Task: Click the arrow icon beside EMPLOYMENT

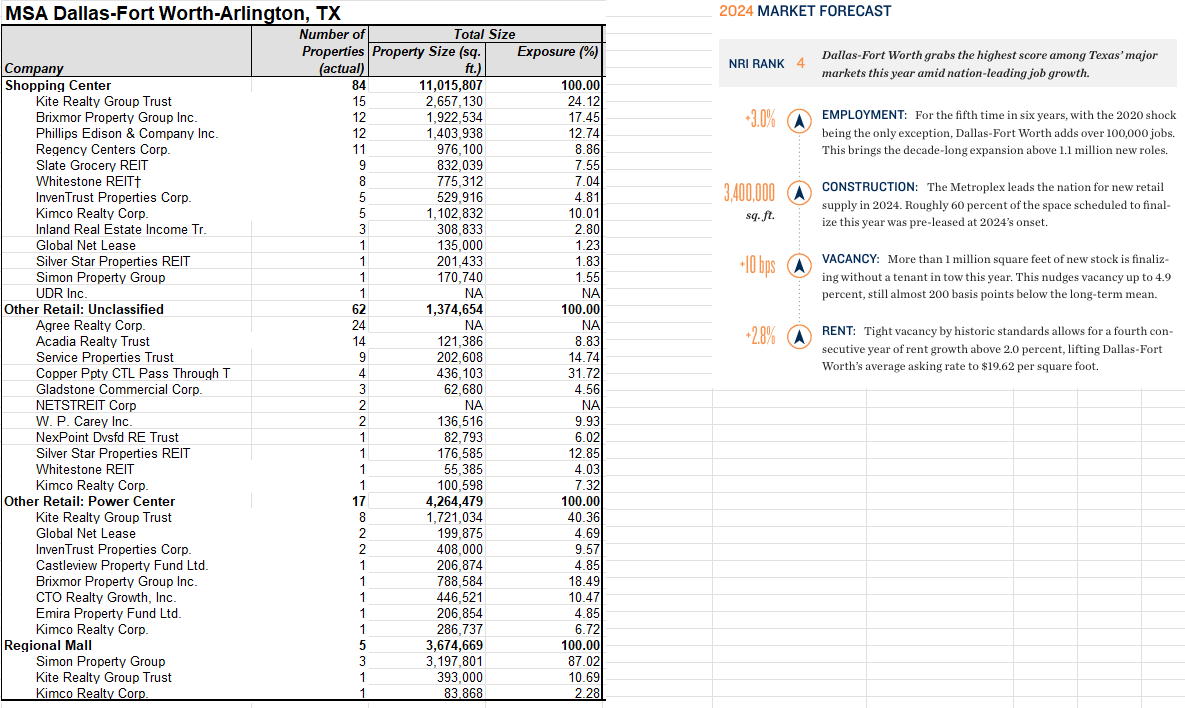Action: click(798, 120)
